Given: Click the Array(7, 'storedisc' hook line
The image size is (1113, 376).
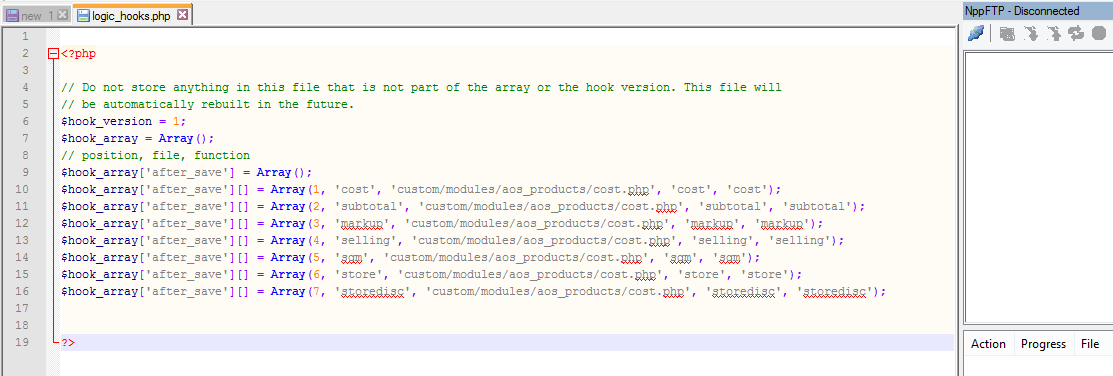Looking at the screenshot, I should [x=473, y=292].
